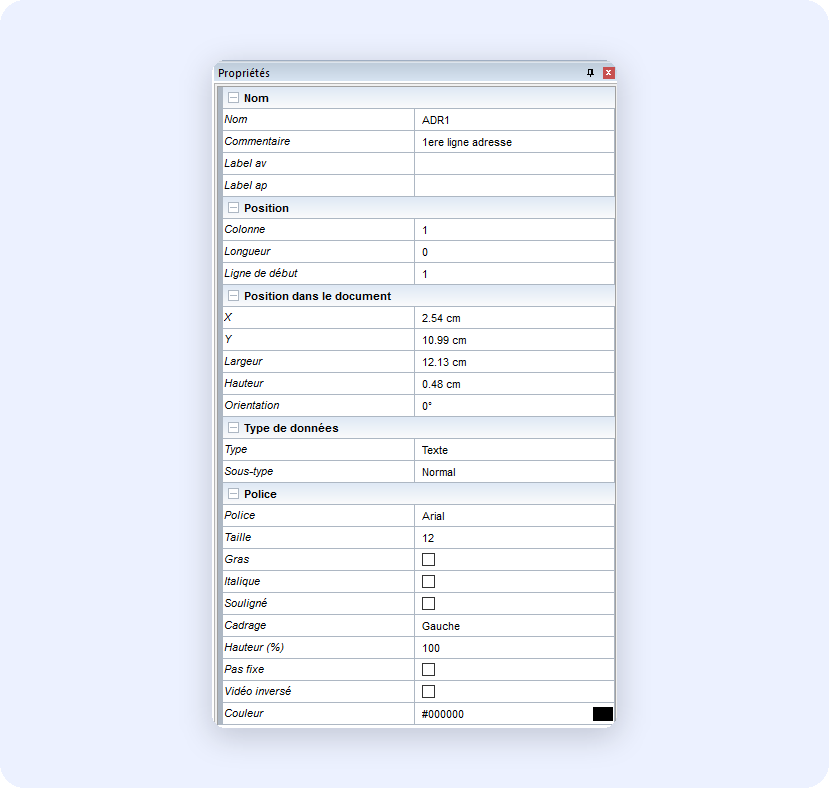Viewport: 829px width, 788px height.
Task: Collapse the Type de données section
Action: coord(233,428)
